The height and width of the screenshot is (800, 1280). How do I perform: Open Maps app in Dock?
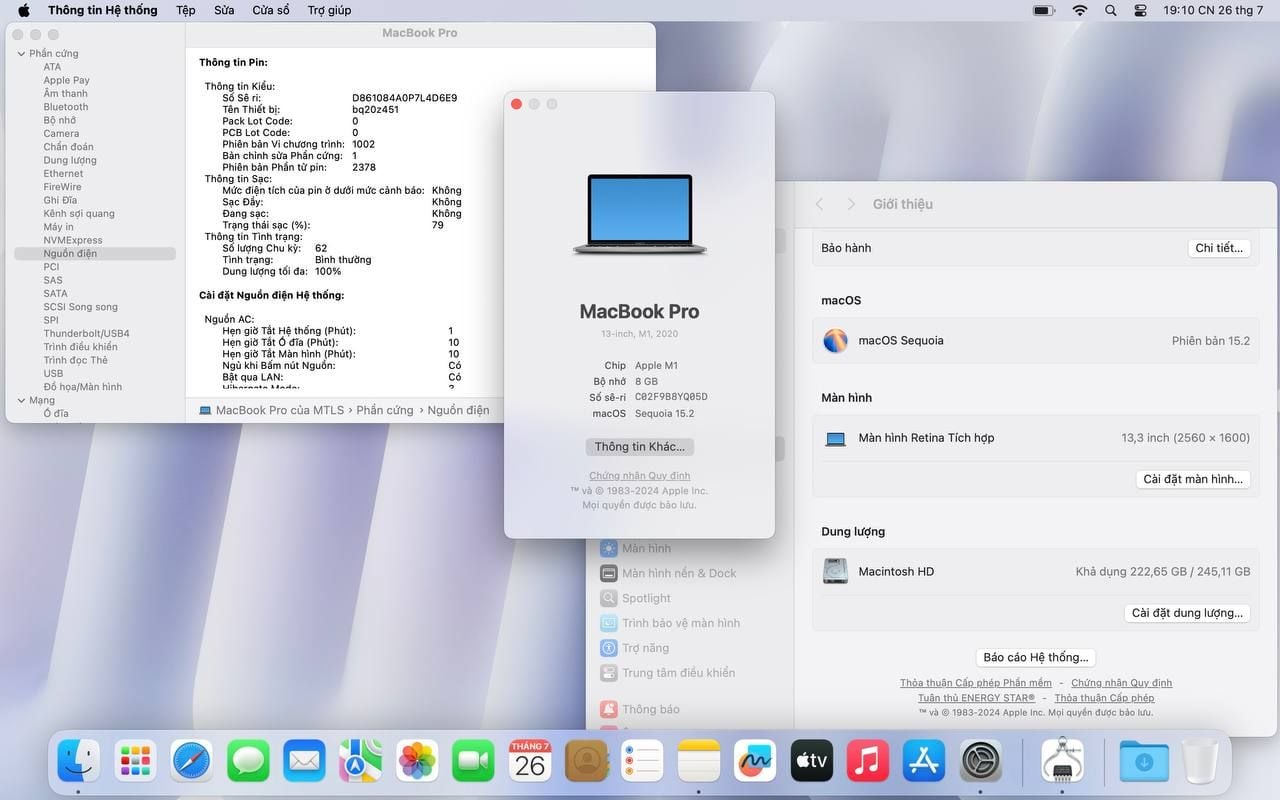(360, 762)
